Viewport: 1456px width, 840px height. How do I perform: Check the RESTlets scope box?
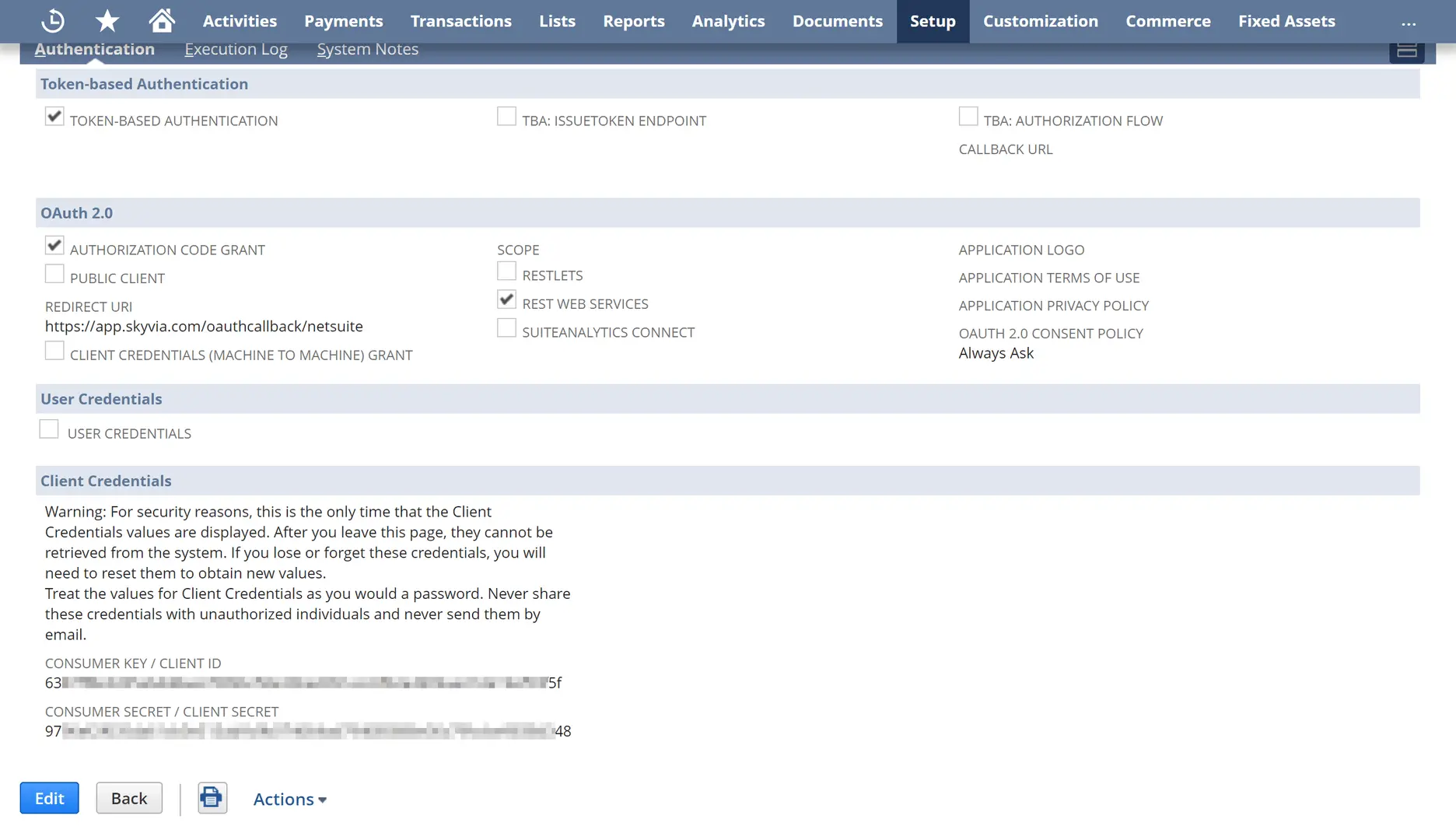pos(506,271)
